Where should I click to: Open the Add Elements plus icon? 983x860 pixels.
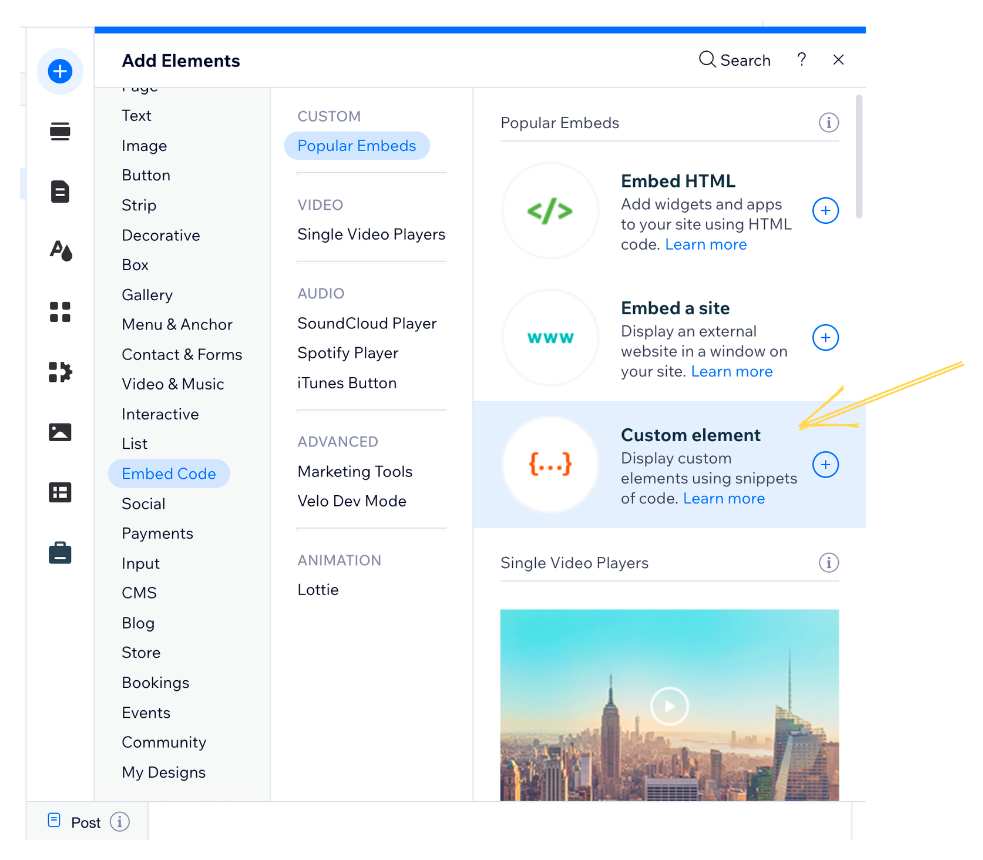60,71
